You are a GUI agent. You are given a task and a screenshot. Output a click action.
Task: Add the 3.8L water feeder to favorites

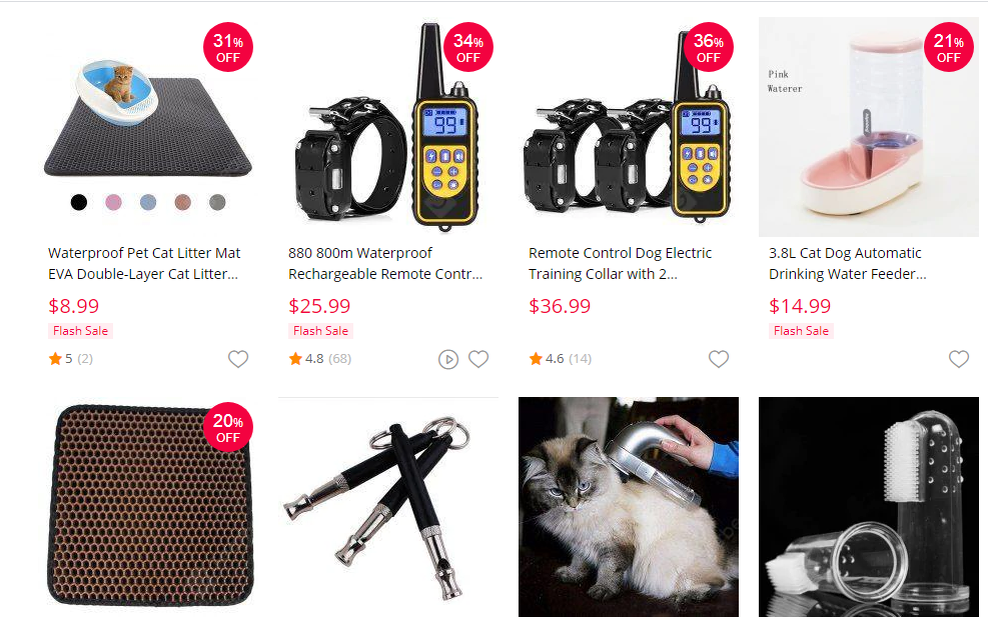pos(958,359)
